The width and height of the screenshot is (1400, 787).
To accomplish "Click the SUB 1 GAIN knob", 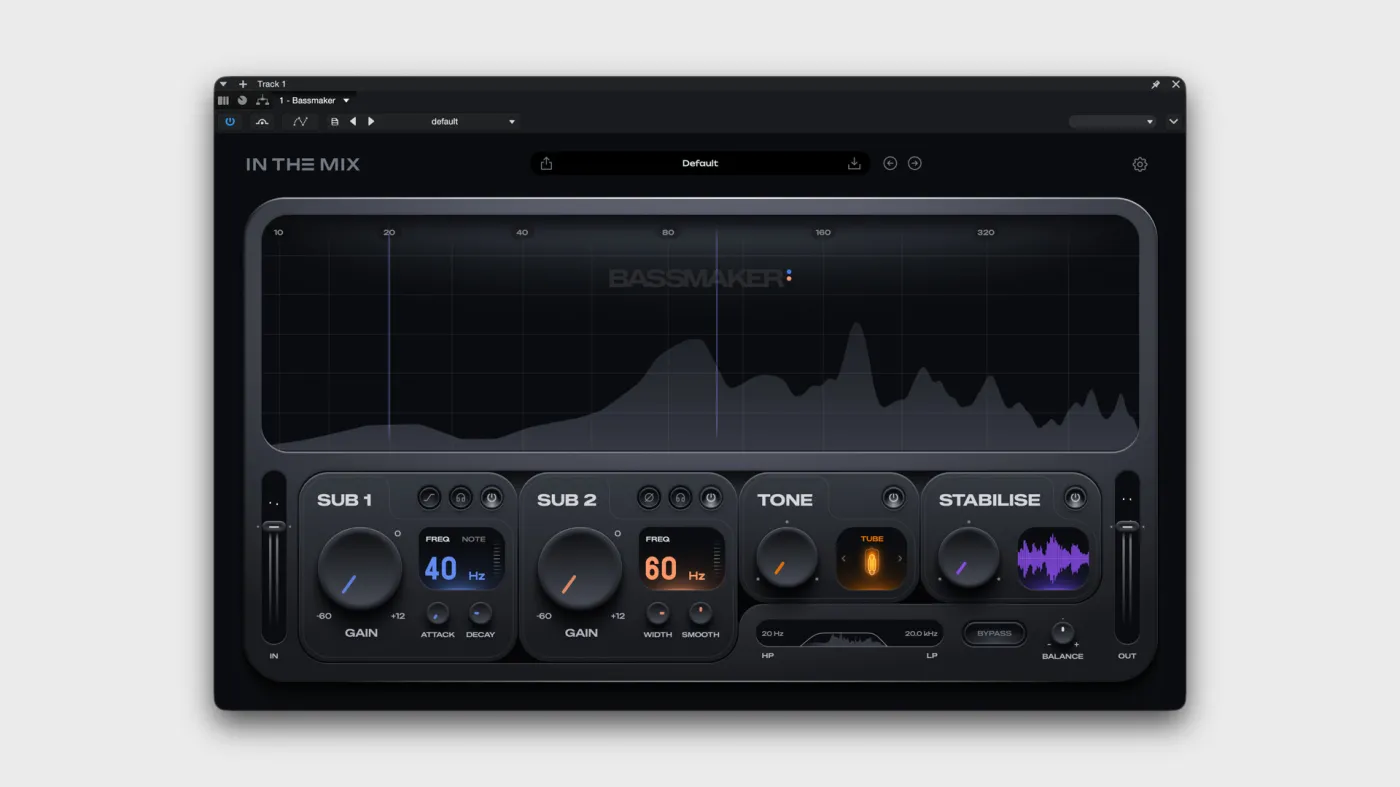I will pyautogui.click(x=360, y=568).
